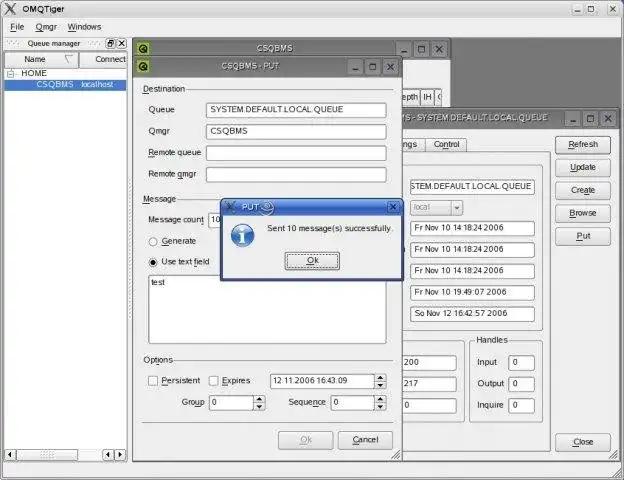The image size is (624, 480).
Task: Click the expiry date time field
Action: point(322,381)
